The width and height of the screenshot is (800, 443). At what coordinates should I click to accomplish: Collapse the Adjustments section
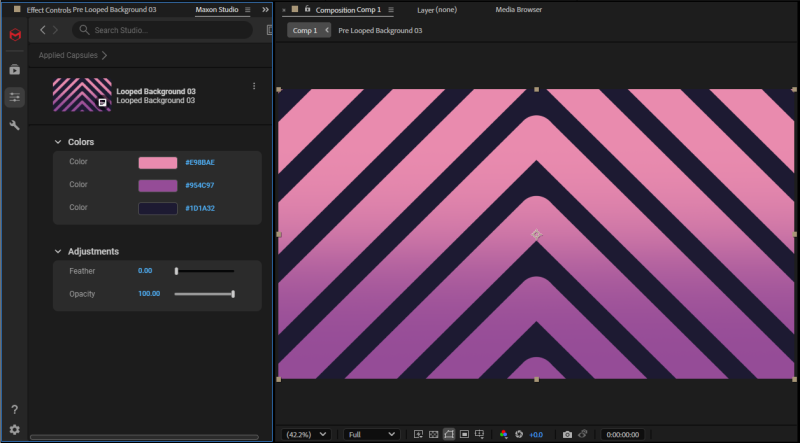pos(58,251)
